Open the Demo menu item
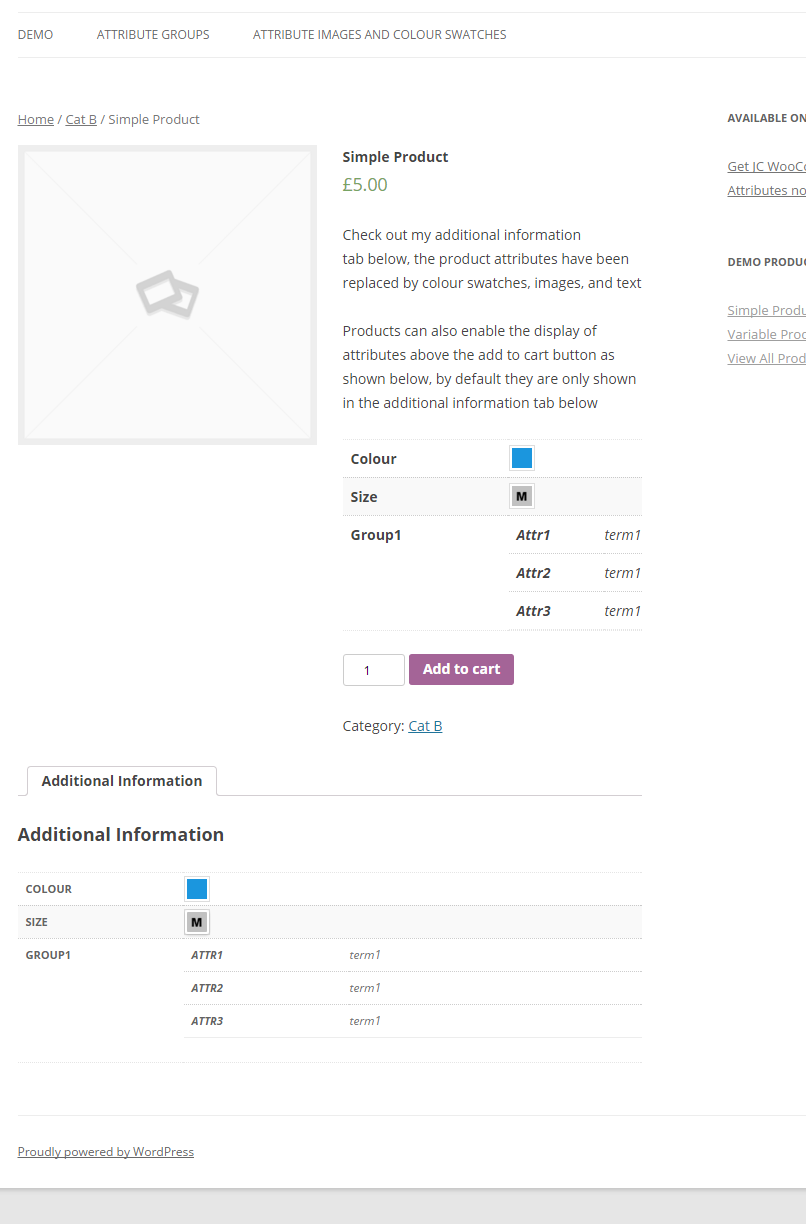Viewport: 806px width, 1224px height. [35, 35]
